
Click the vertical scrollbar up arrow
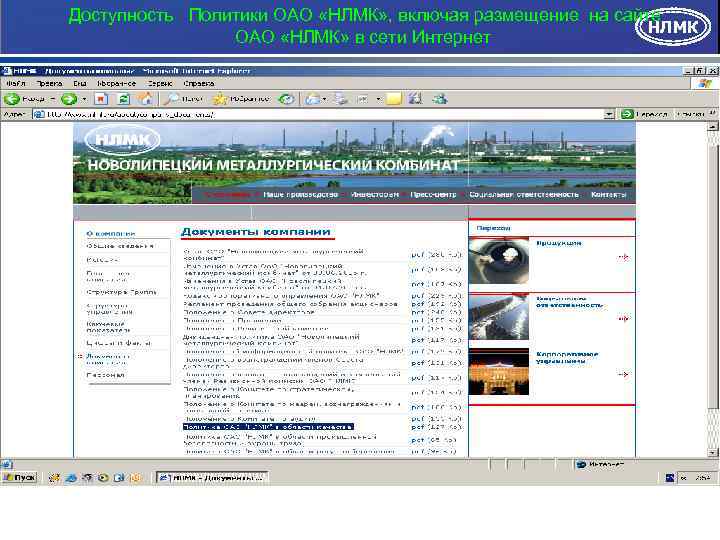click(713, 127)
